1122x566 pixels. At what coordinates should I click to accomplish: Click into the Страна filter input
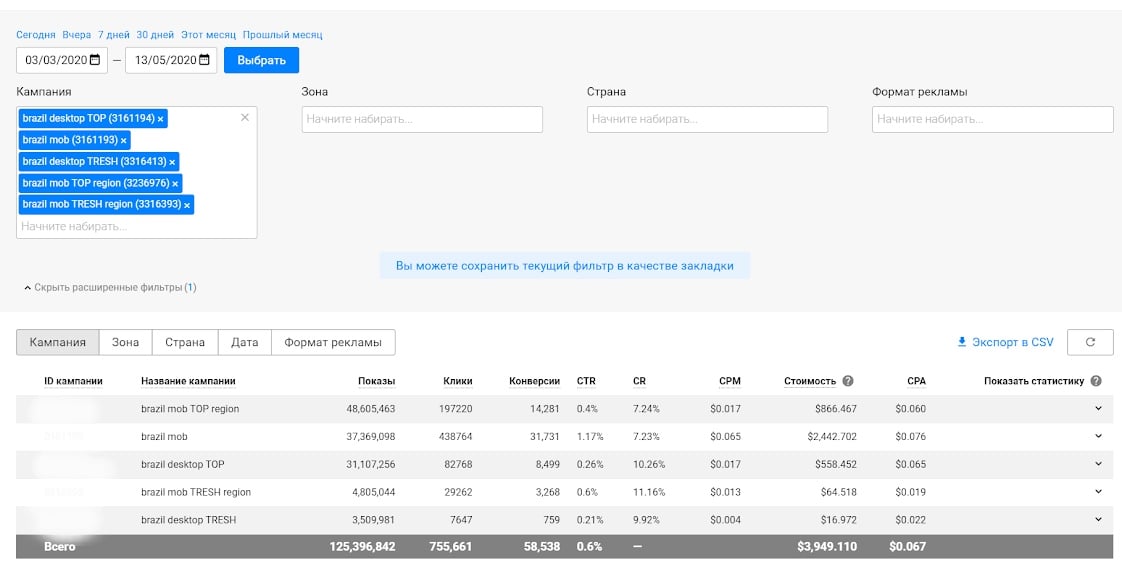[x=707, y=119]
